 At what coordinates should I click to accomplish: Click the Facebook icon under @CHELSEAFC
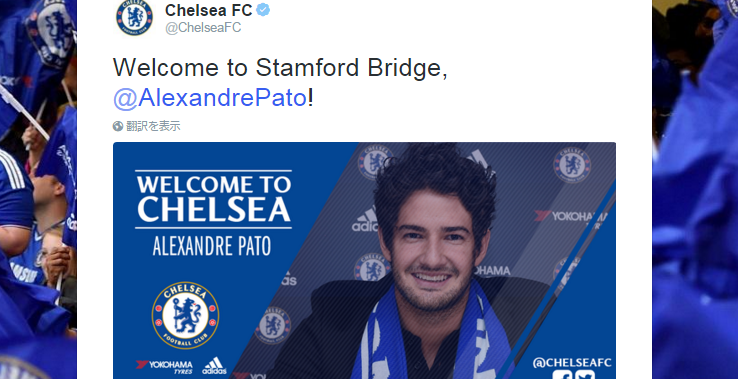point(562,375)
